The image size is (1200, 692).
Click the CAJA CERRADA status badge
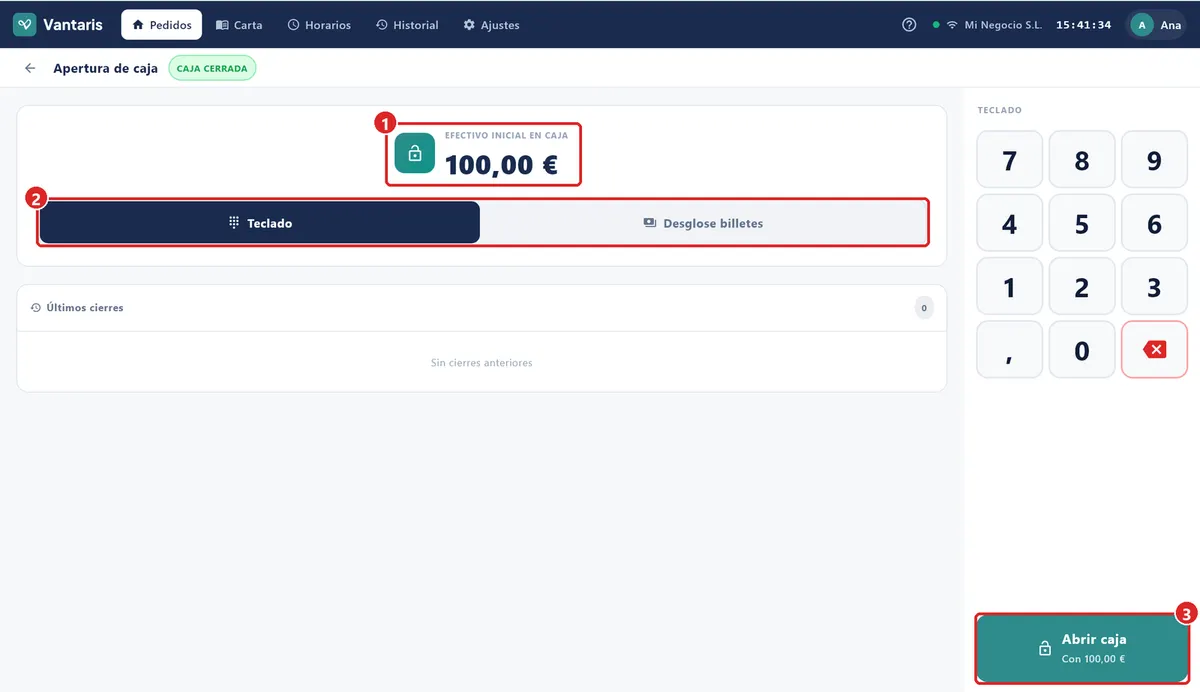click(212, 68)
